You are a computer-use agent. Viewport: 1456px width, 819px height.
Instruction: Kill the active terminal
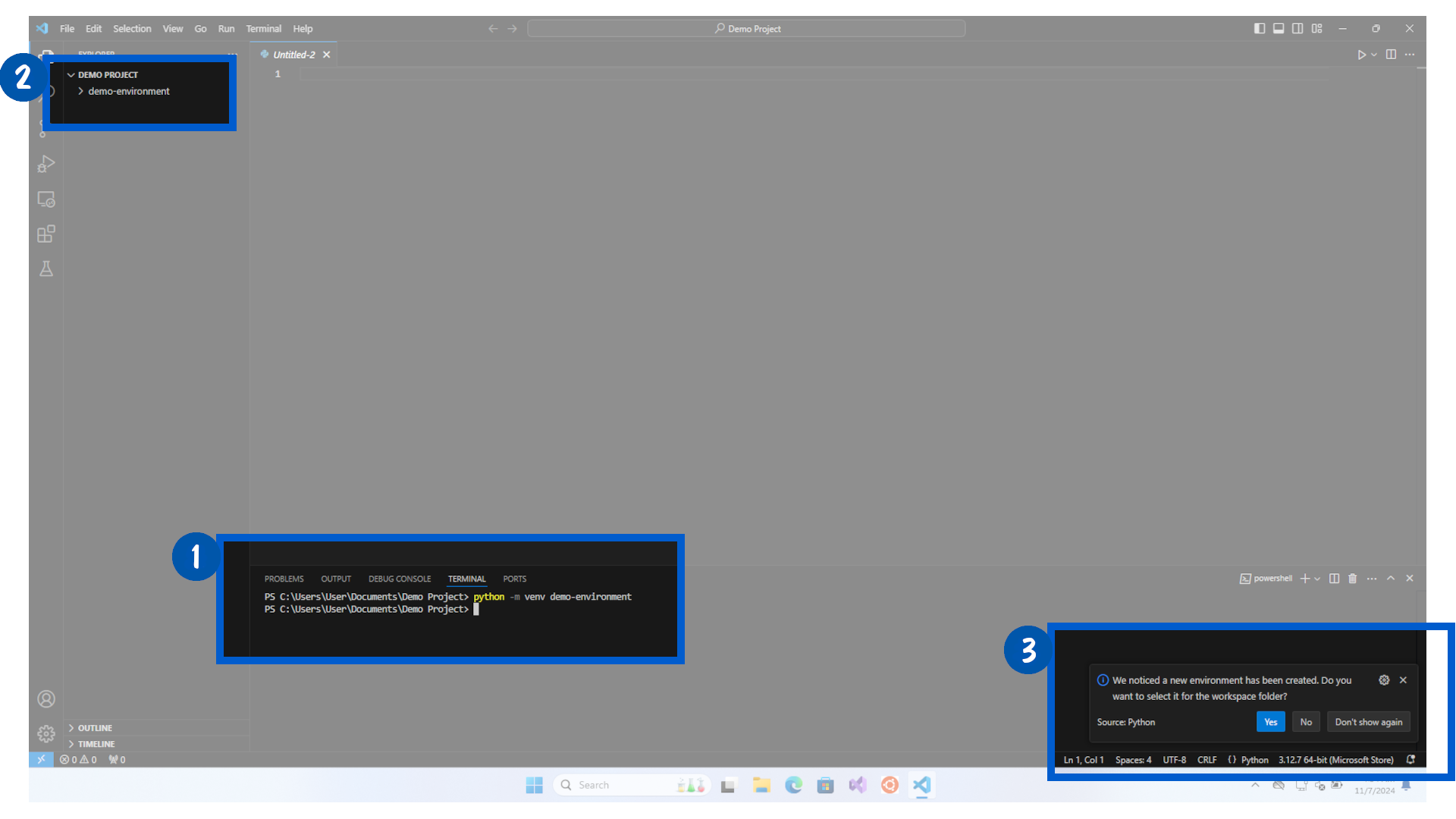pos(1354,578)
